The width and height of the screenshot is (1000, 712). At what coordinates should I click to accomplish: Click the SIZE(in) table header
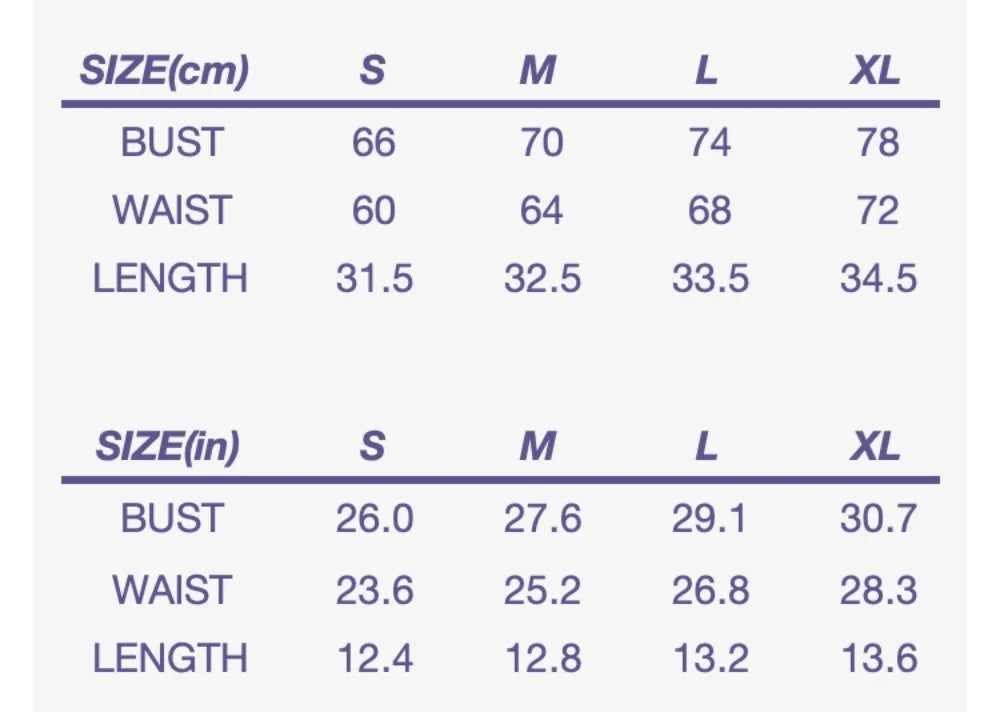168,446
